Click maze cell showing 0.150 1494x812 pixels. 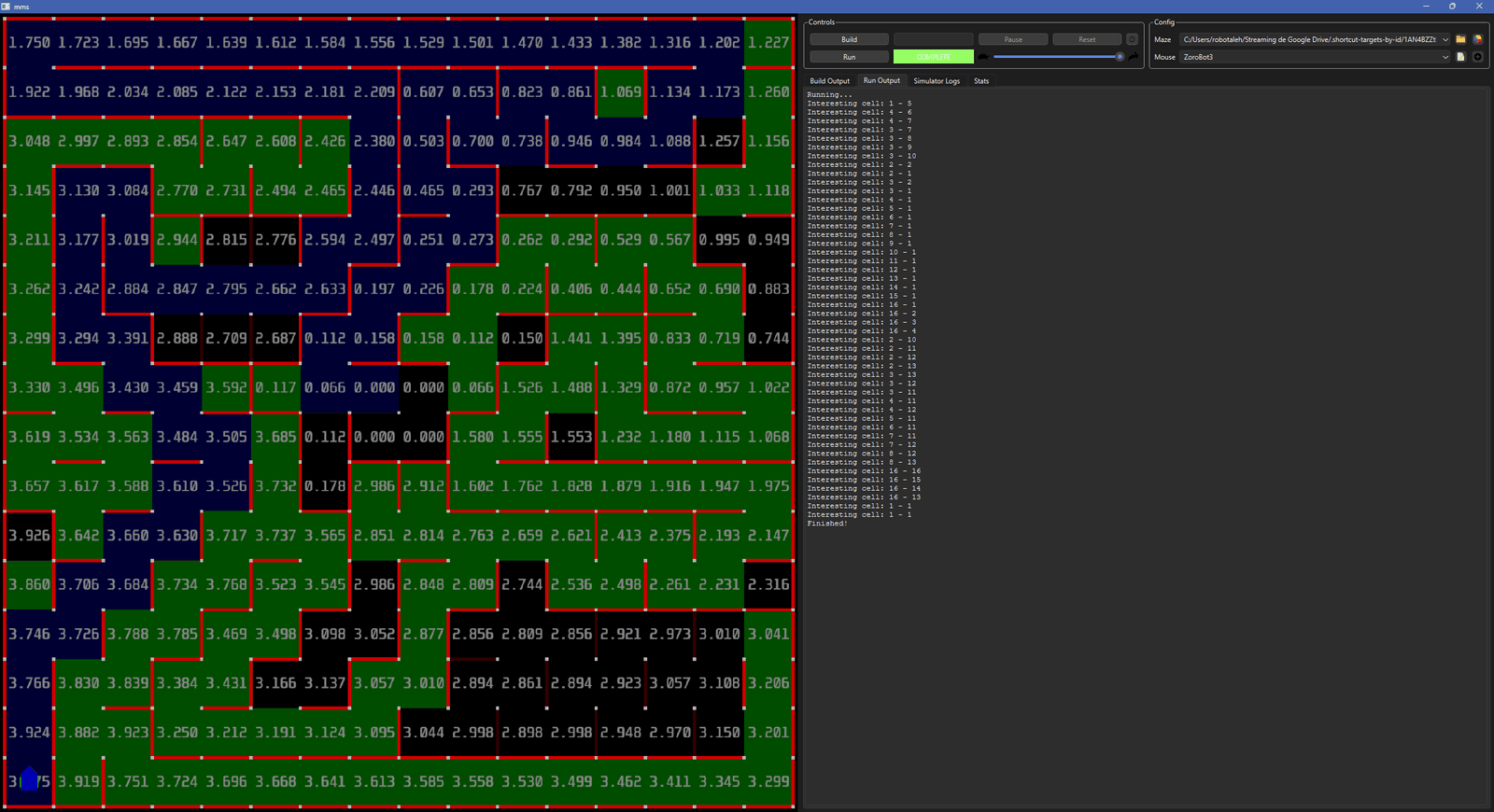coord(522,339)
